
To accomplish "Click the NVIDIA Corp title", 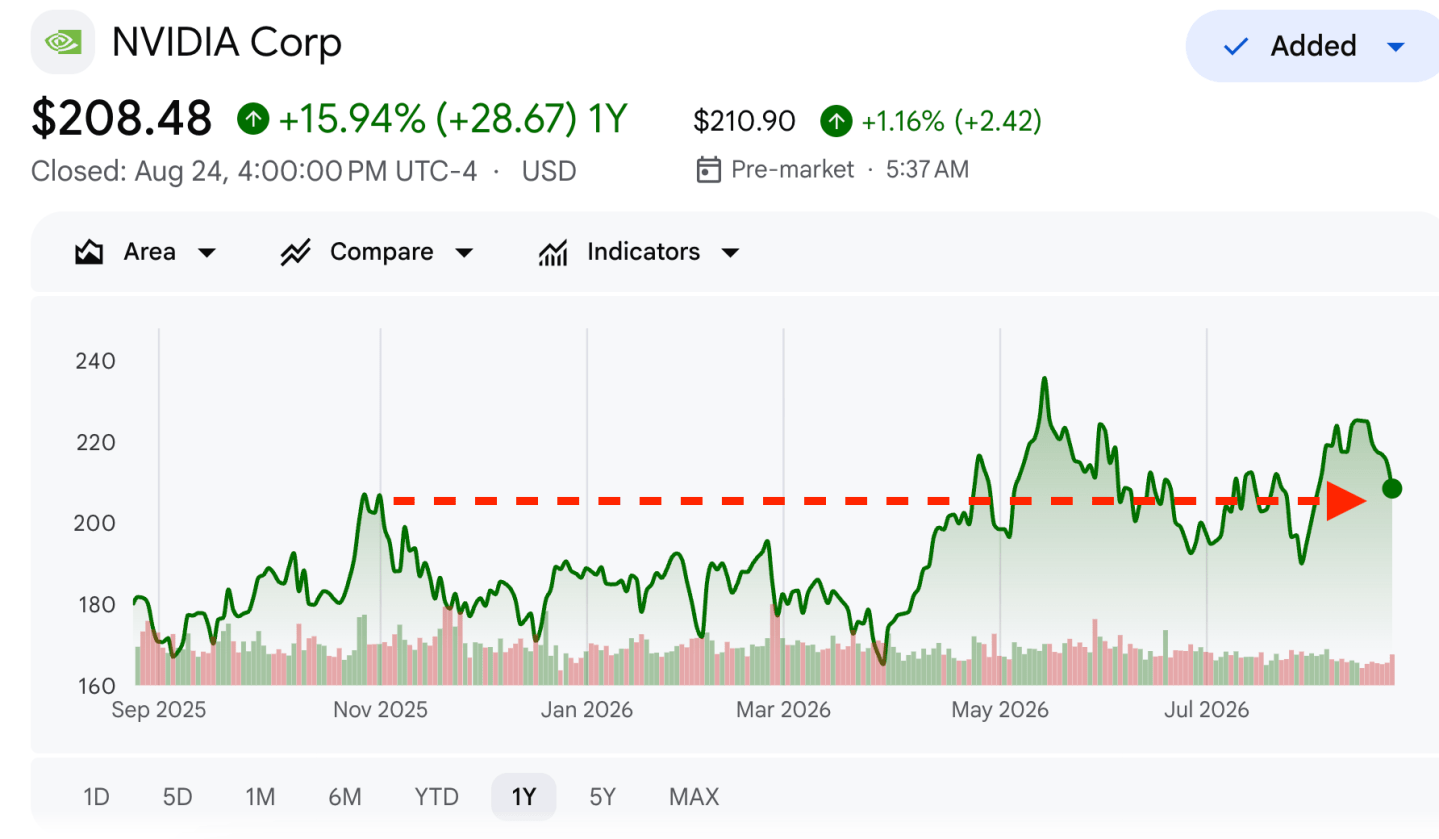I will 227,43.
